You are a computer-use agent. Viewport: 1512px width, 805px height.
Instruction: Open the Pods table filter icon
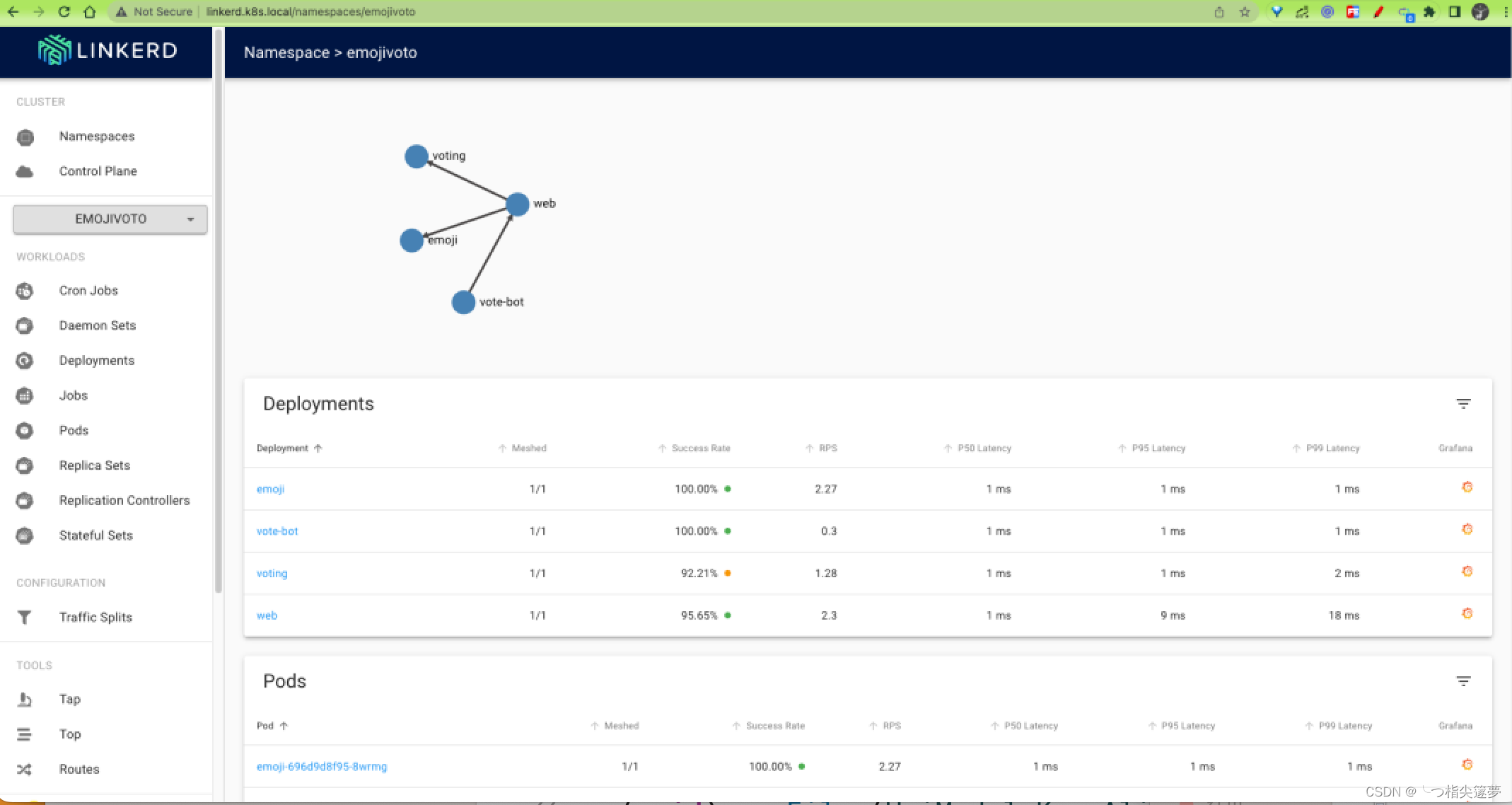tap(1463, 681)
